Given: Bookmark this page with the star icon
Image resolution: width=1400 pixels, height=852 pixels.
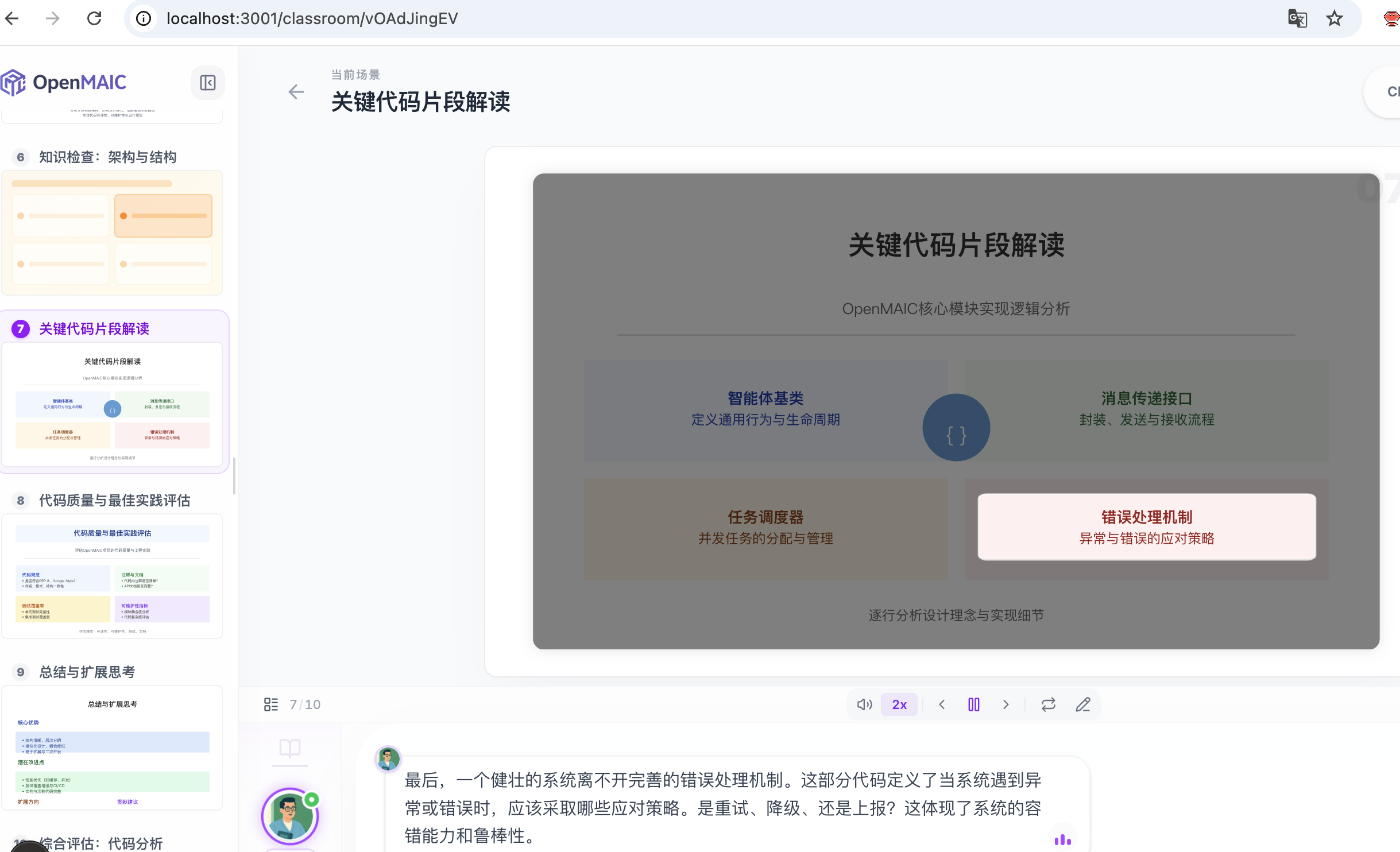Looking at the screenshot, I should click(x=1335, y=18).
